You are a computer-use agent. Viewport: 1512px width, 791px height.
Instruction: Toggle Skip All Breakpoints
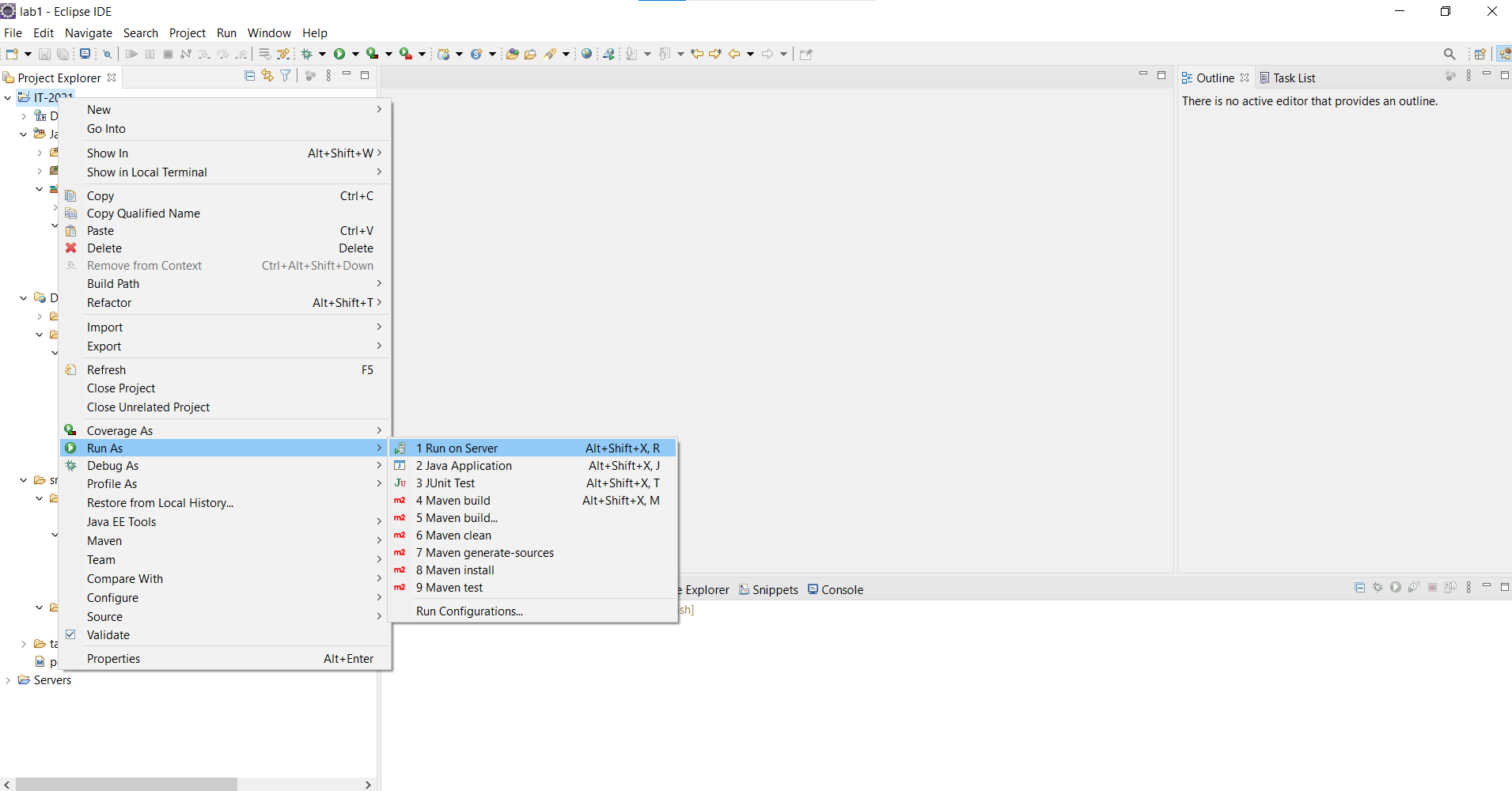[x=107, y=54]
